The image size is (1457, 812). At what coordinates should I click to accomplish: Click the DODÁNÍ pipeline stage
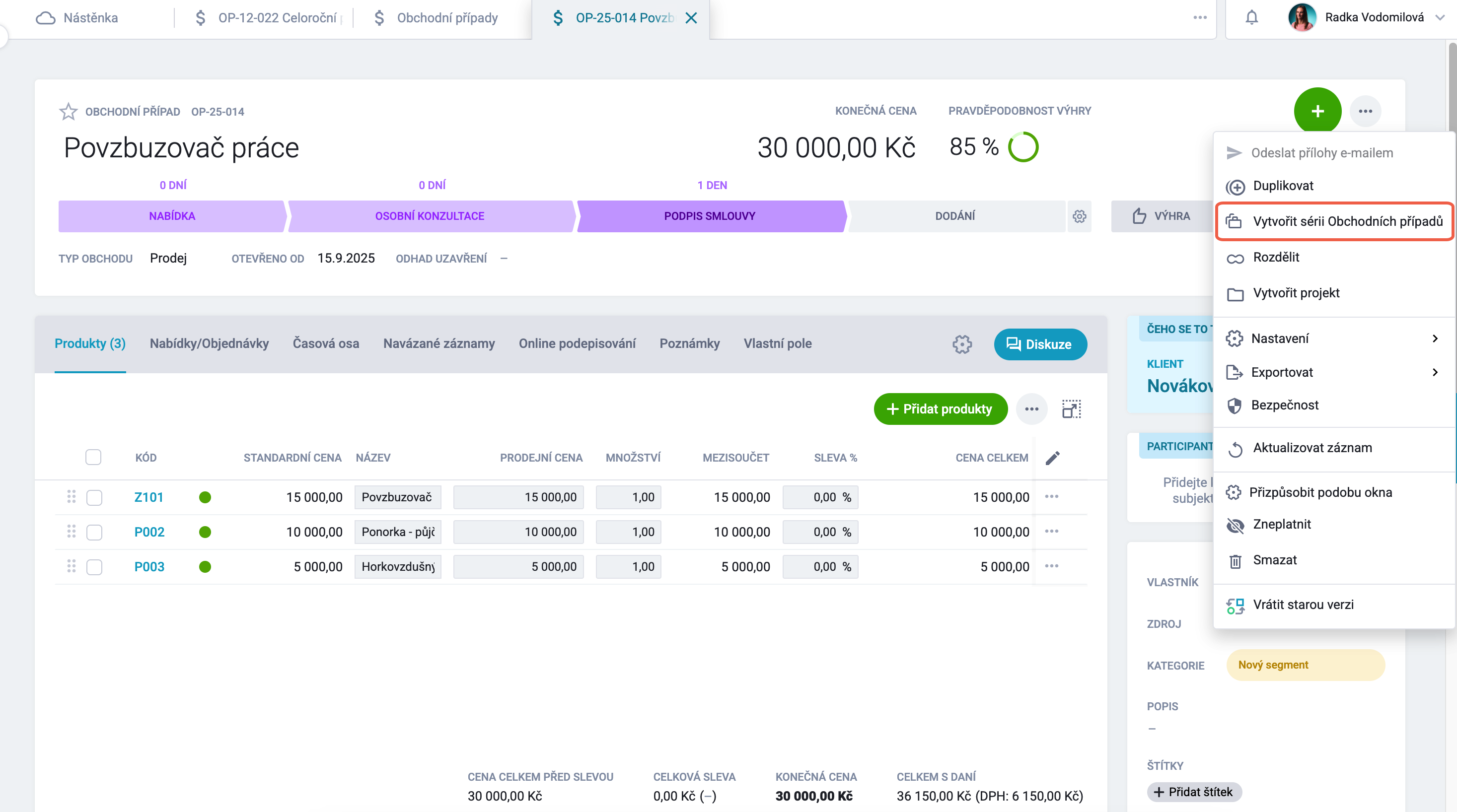pos(955,216)
